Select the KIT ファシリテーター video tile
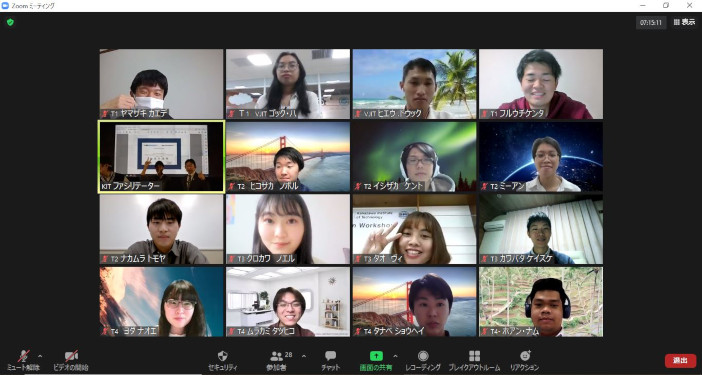Viewport: 702px width, 375px height. (x=161, y=157)
